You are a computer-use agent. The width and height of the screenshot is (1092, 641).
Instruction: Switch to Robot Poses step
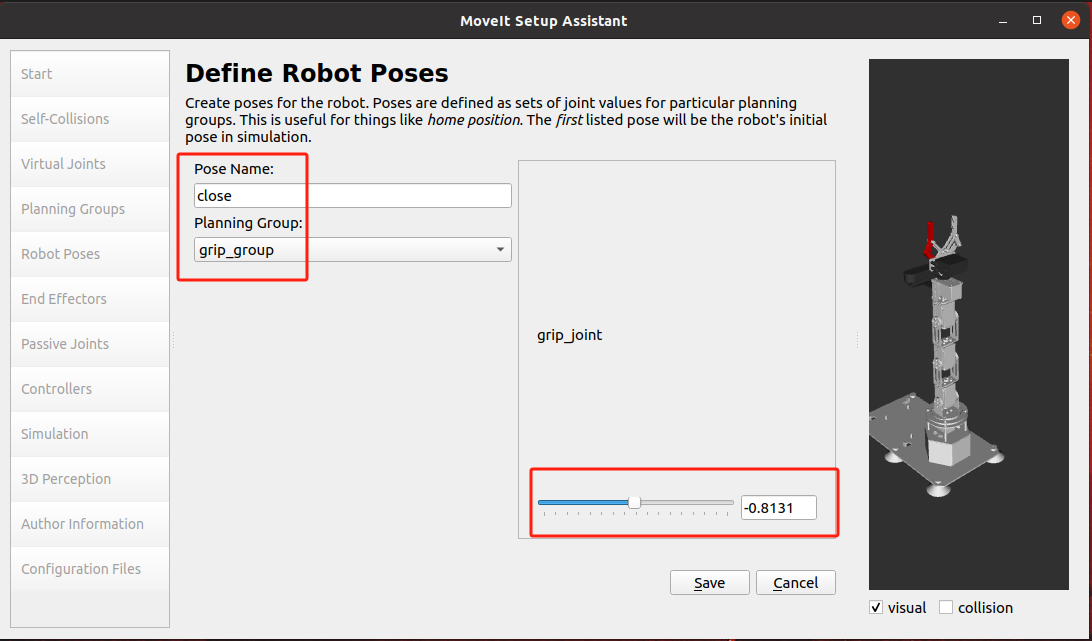(x=90, y=254)
